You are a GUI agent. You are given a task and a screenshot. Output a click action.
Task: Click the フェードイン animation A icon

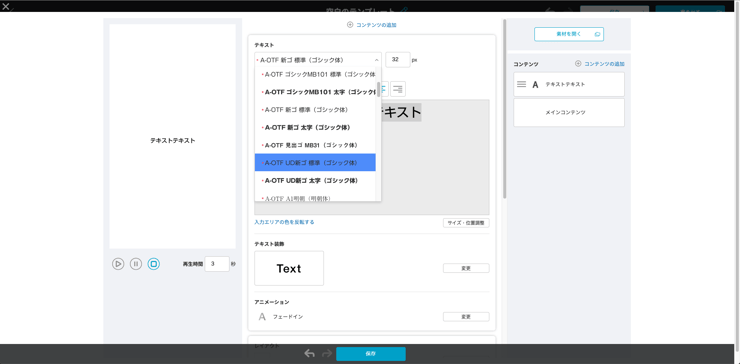tap(262, 317)
